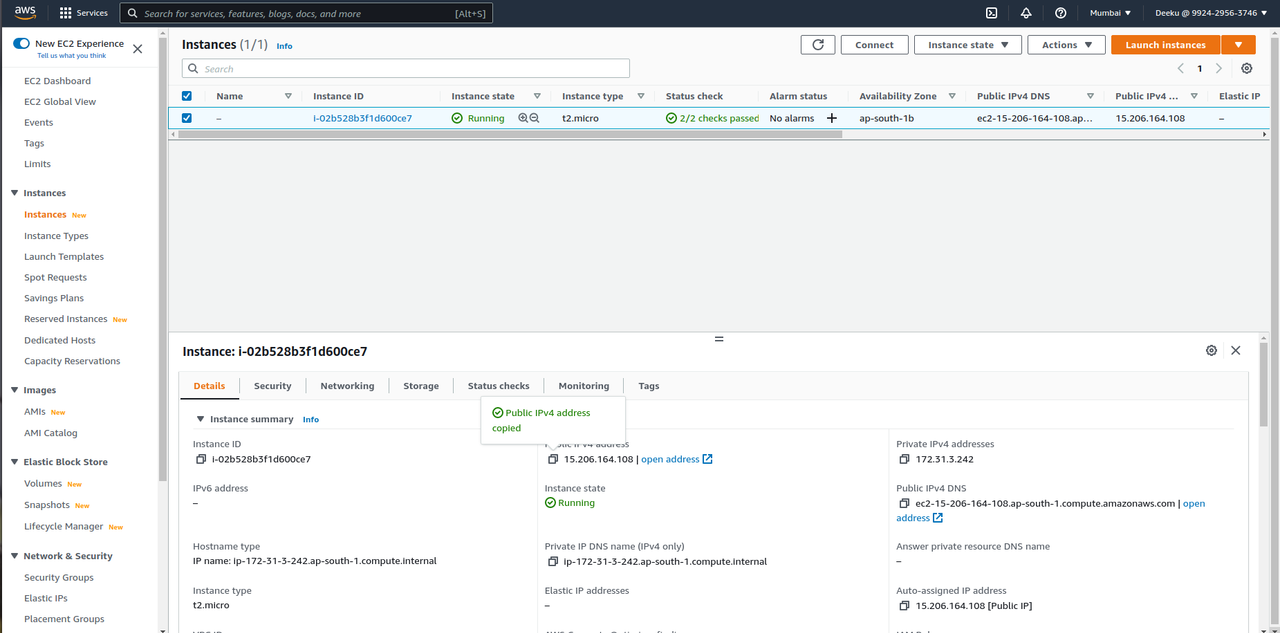
Task: Click the top AWS services search bar
Action: pos(306,13)
